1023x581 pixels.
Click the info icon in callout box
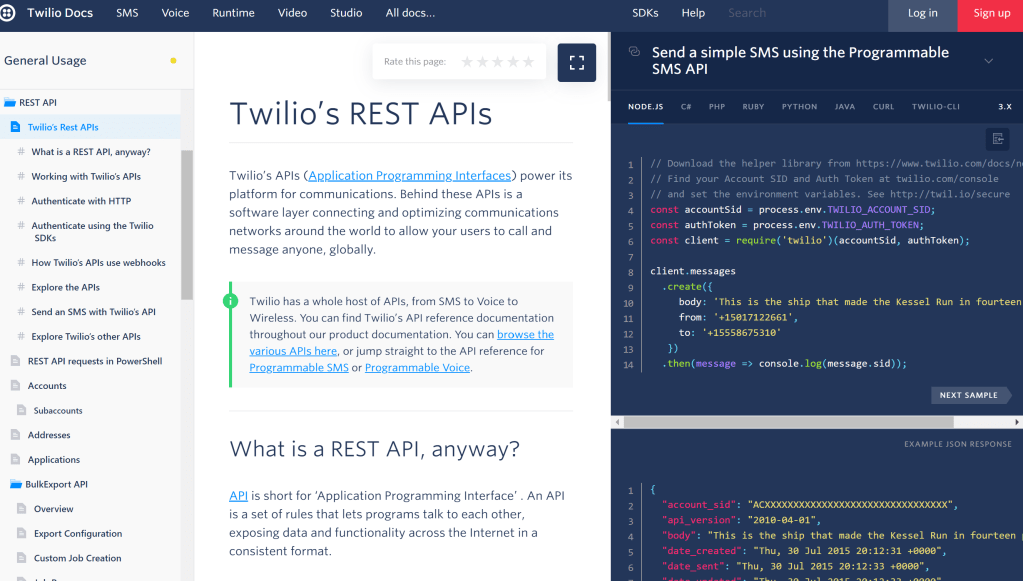pyautogui.click(x=230, y=300)
